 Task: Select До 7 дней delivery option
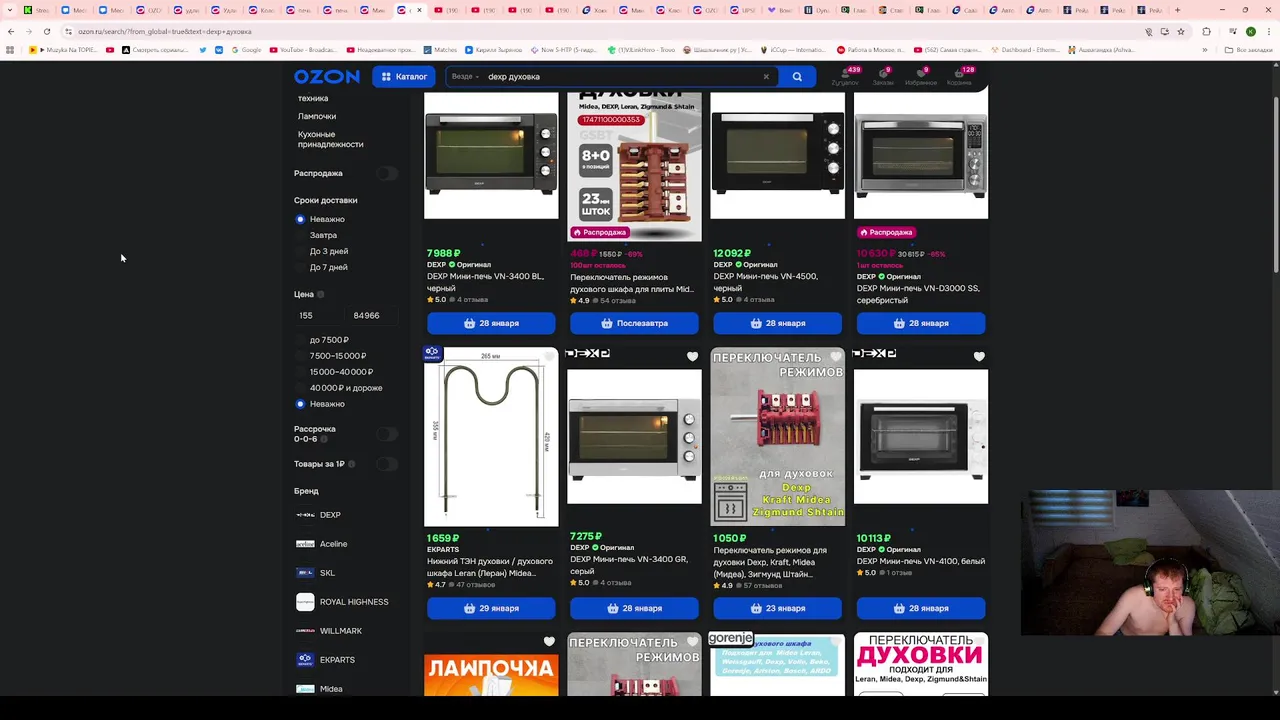click(322, 267)
